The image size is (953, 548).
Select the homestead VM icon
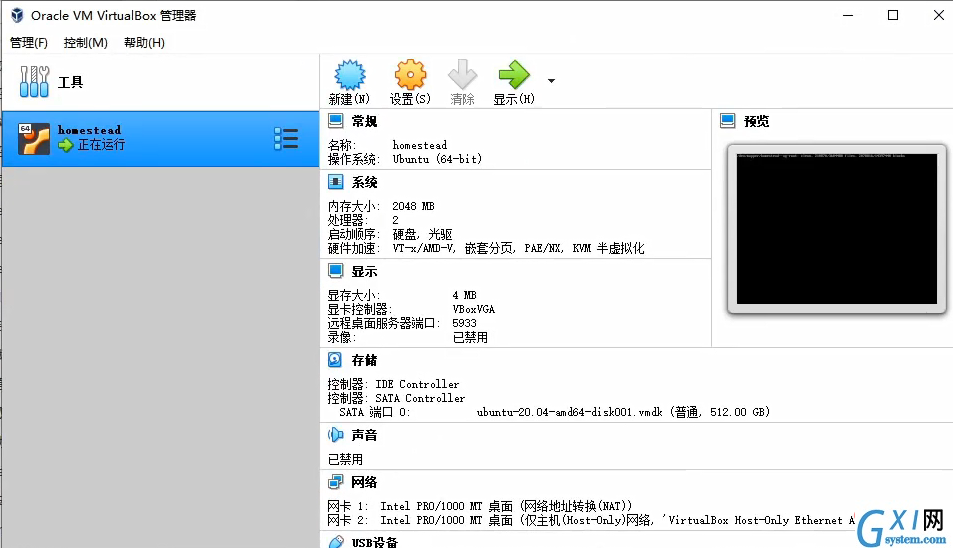pyautogui.click(x=34, y=139)
